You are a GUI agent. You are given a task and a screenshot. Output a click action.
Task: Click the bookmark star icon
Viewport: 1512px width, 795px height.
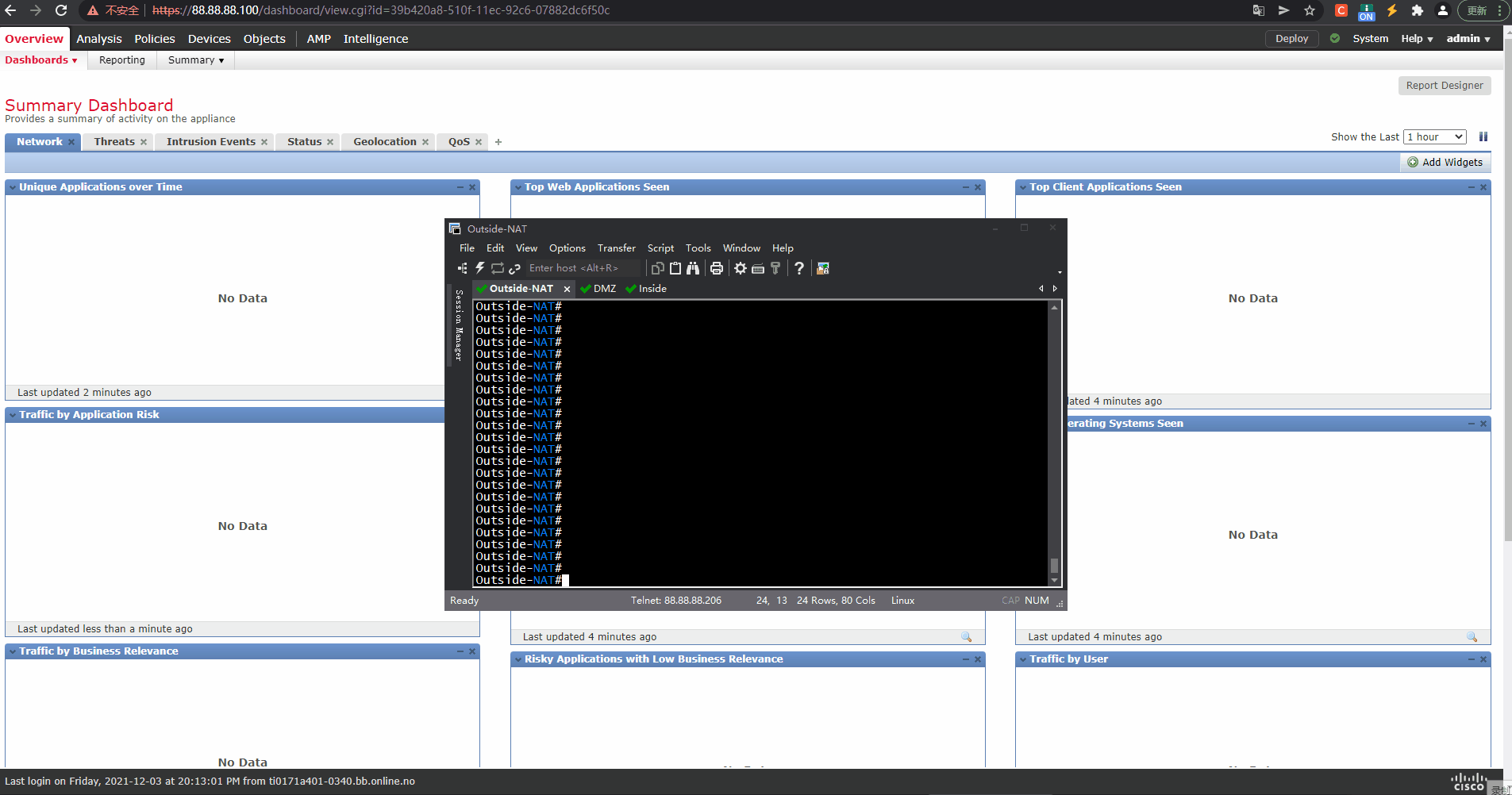tap(1310, 10)
